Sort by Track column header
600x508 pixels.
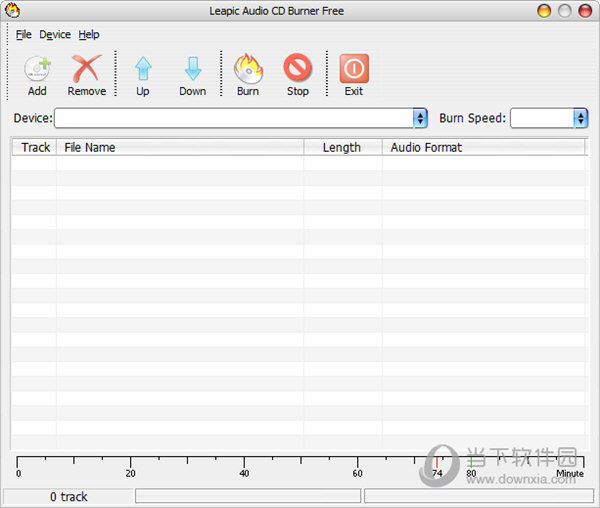34,147
